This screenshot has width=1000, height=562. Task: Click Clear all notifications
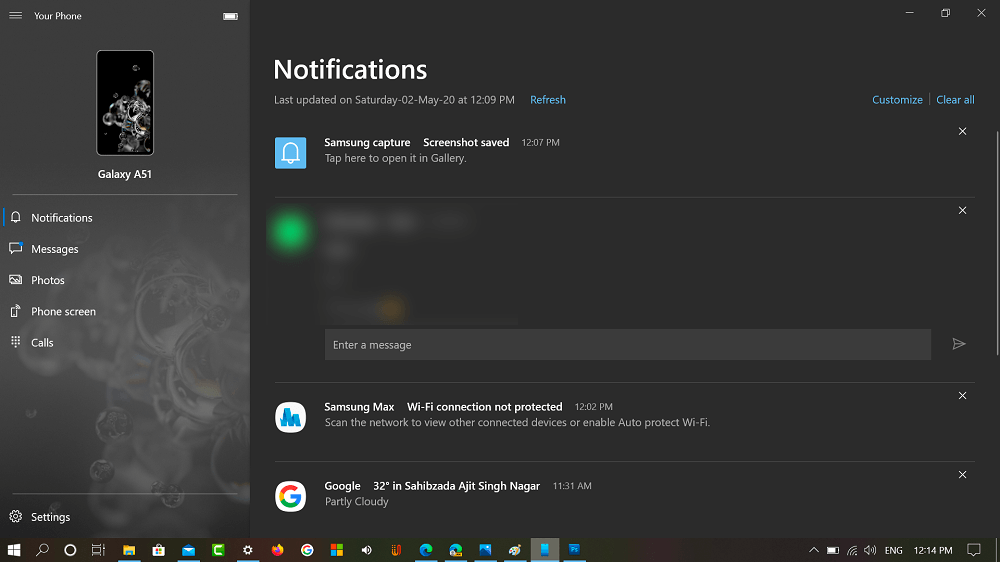[x=955, y=100]
